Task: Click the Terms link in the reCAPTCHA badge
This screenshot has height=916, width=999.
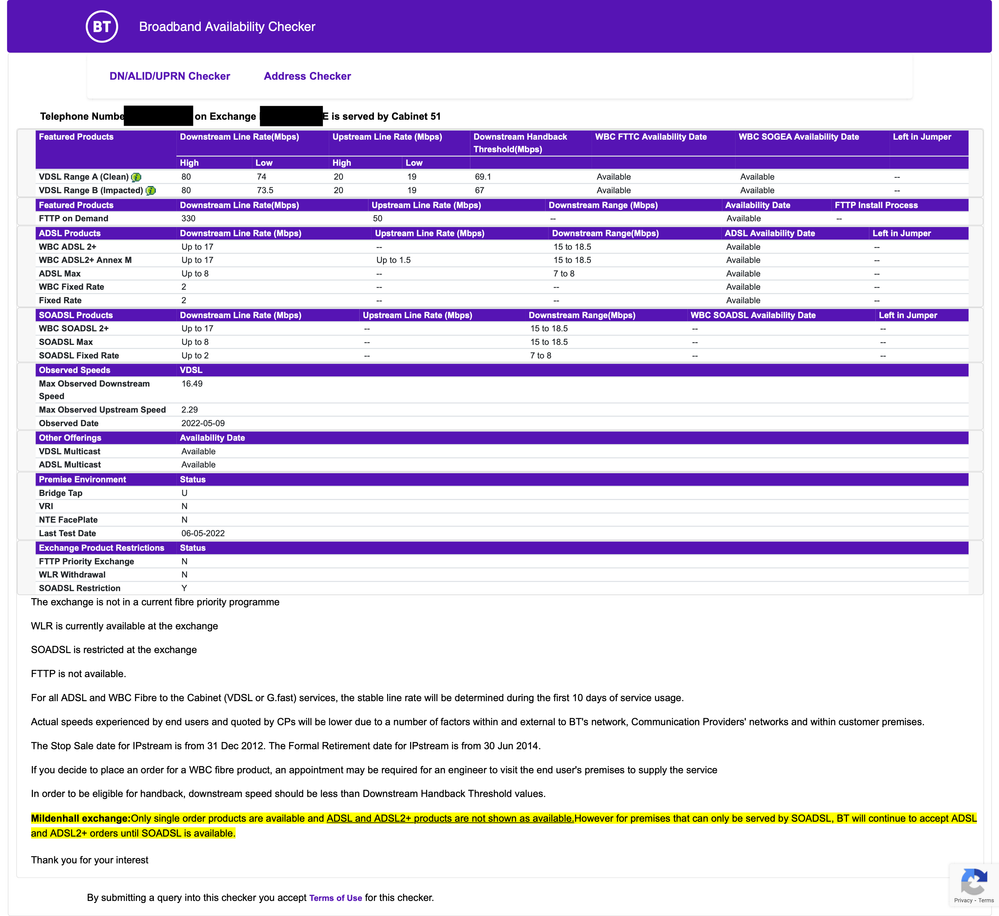Action: coord(986,900)
